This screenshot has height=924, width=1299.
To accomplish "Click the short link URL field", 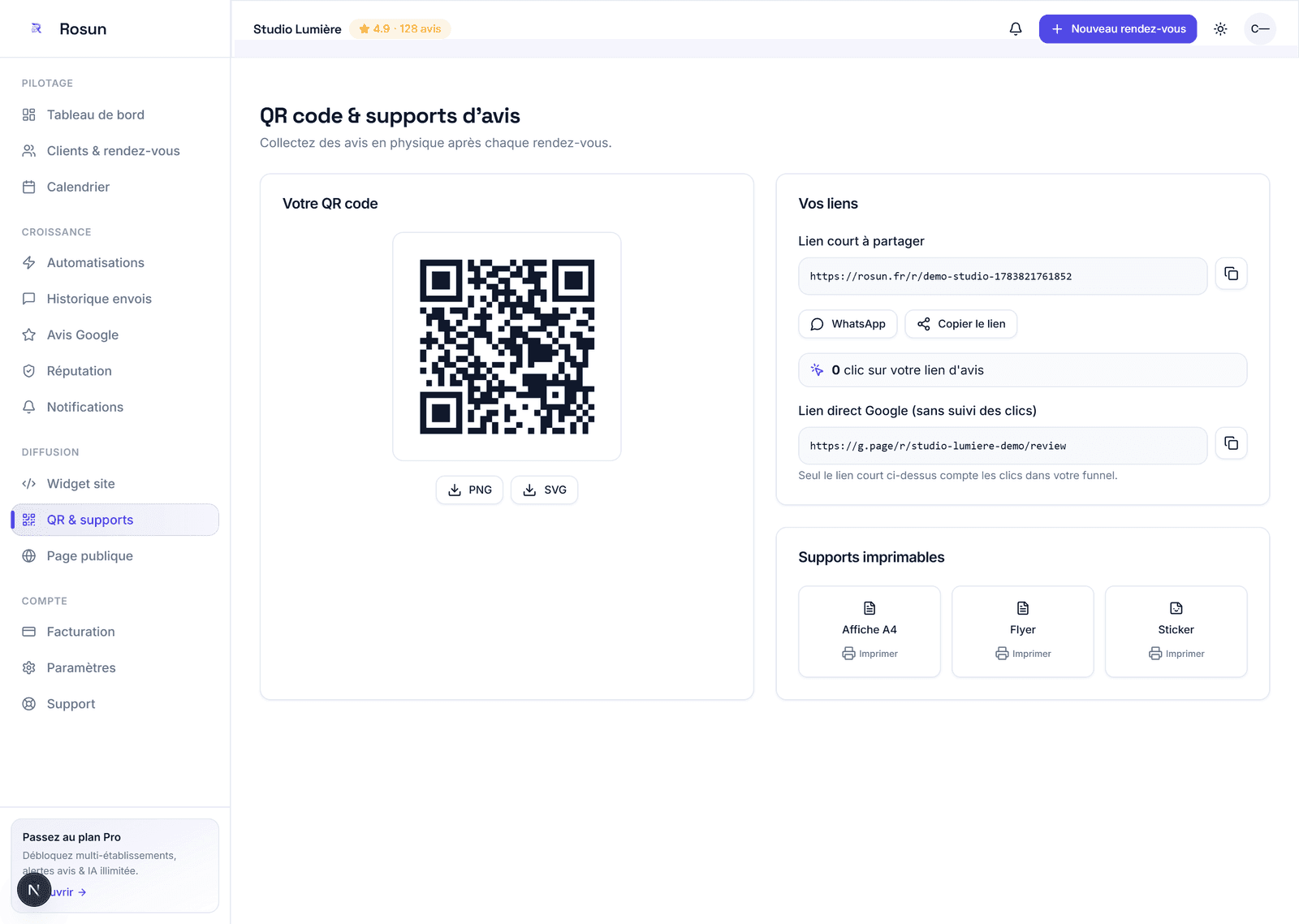I will [1003, 276].
